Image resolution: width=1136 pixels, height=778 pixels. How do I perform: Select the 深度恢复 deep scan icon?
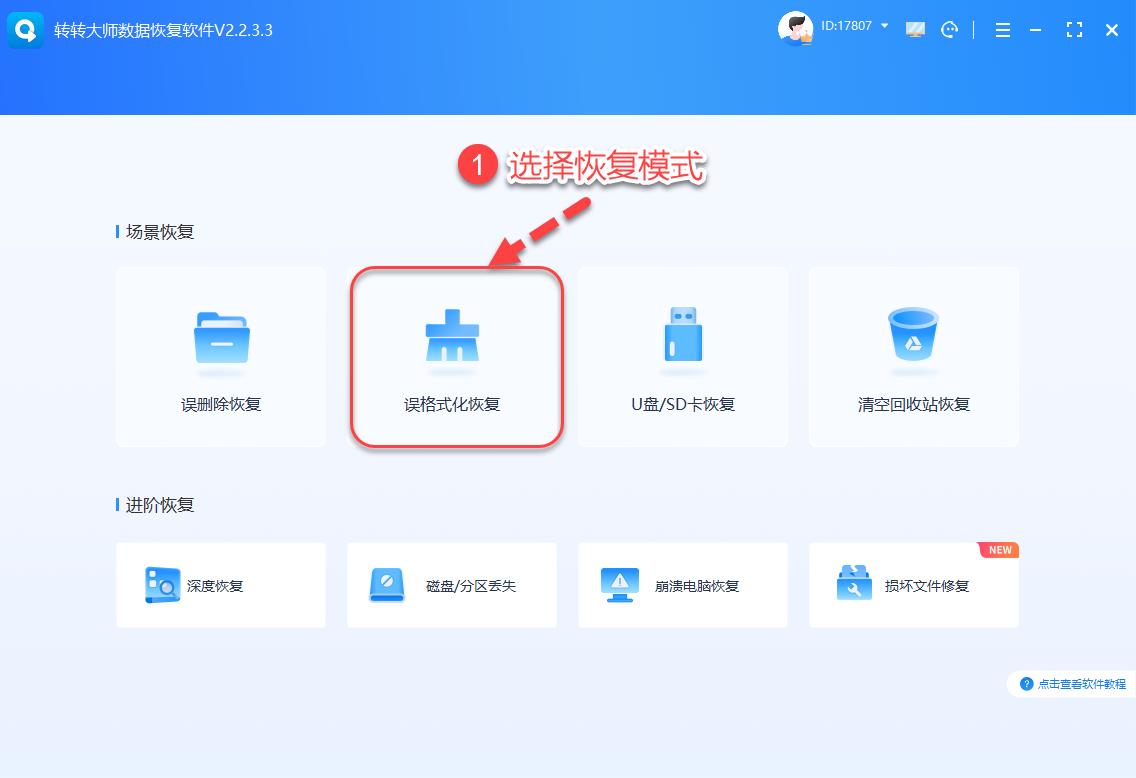pos(162,585)
